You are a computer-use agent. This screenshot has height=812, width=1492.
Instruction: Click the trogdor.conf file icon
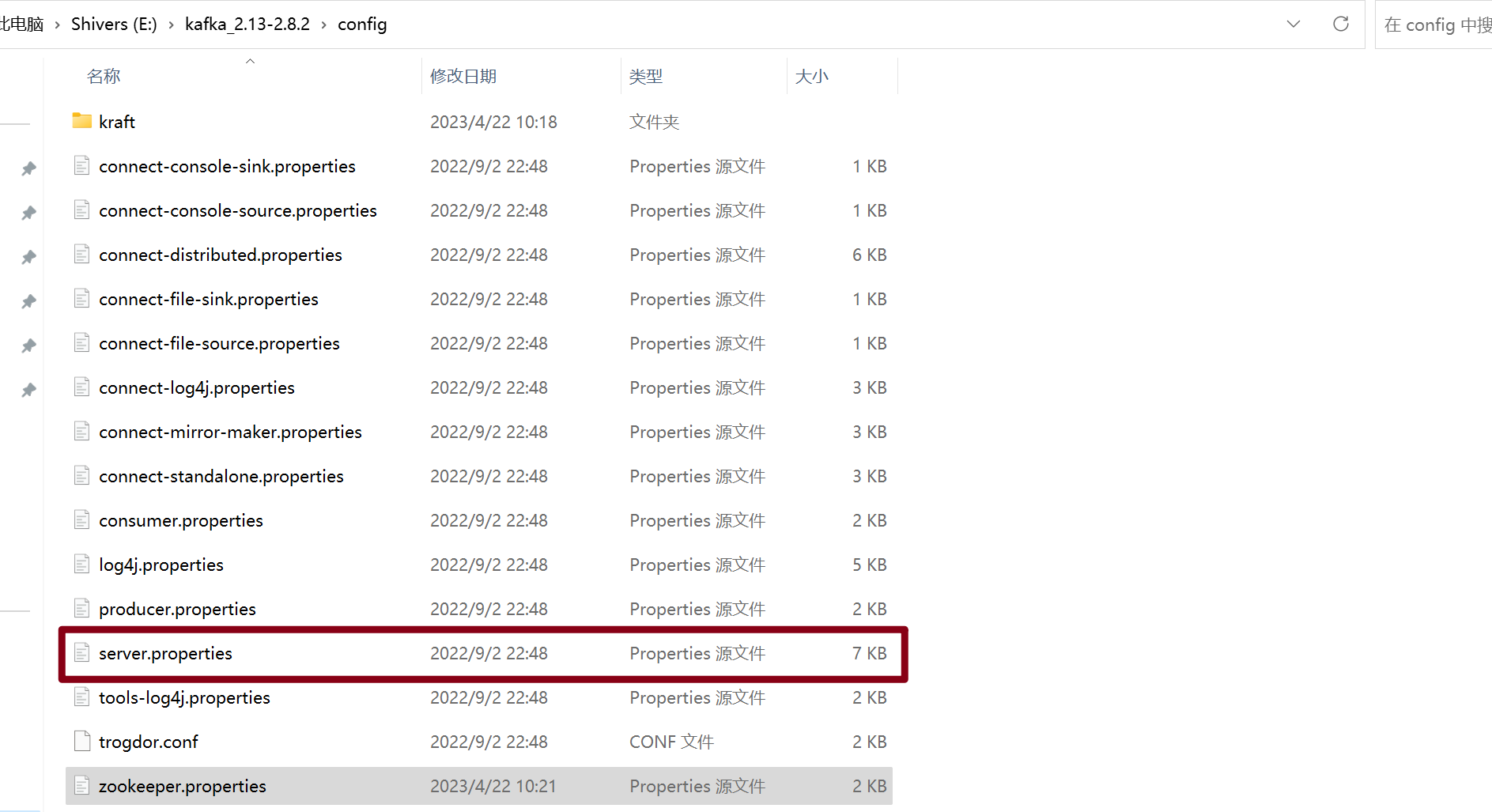pos(81,741)
